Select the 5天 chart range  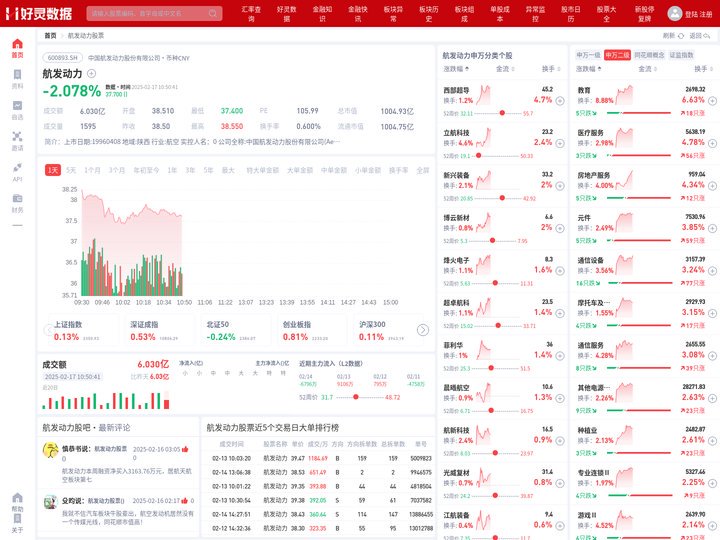click(x=71, y=170)
